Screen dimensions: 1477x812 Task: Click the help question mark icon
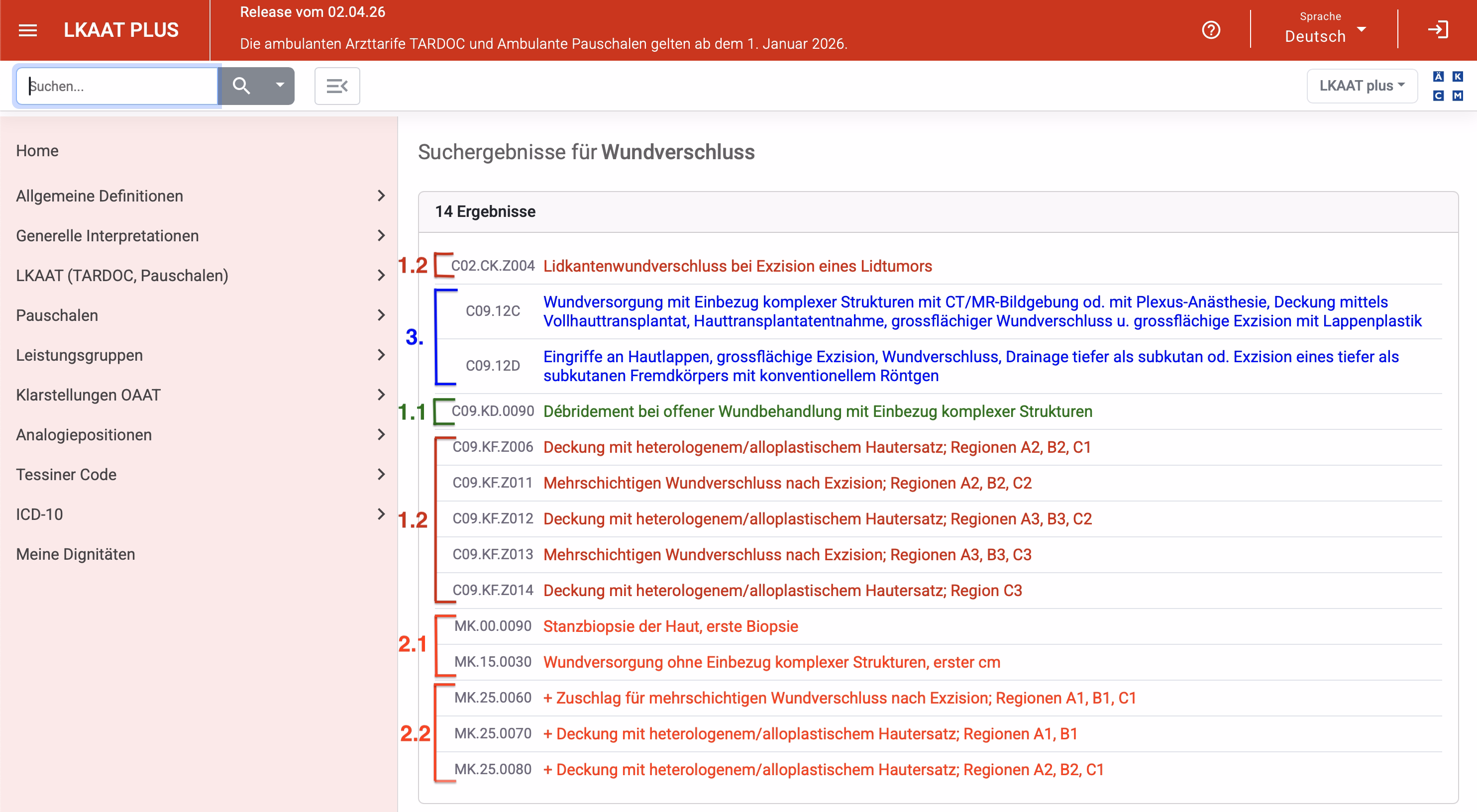point(1210,30)
